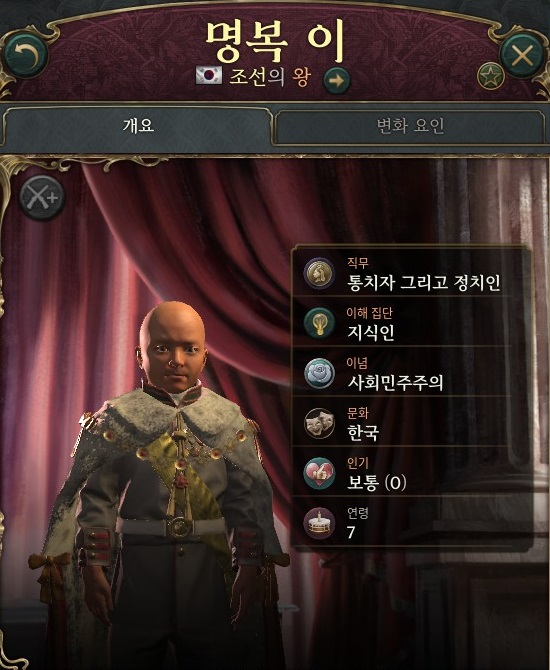
Task: Click the lightbulb interest group icon
Action: coord(319,323)
